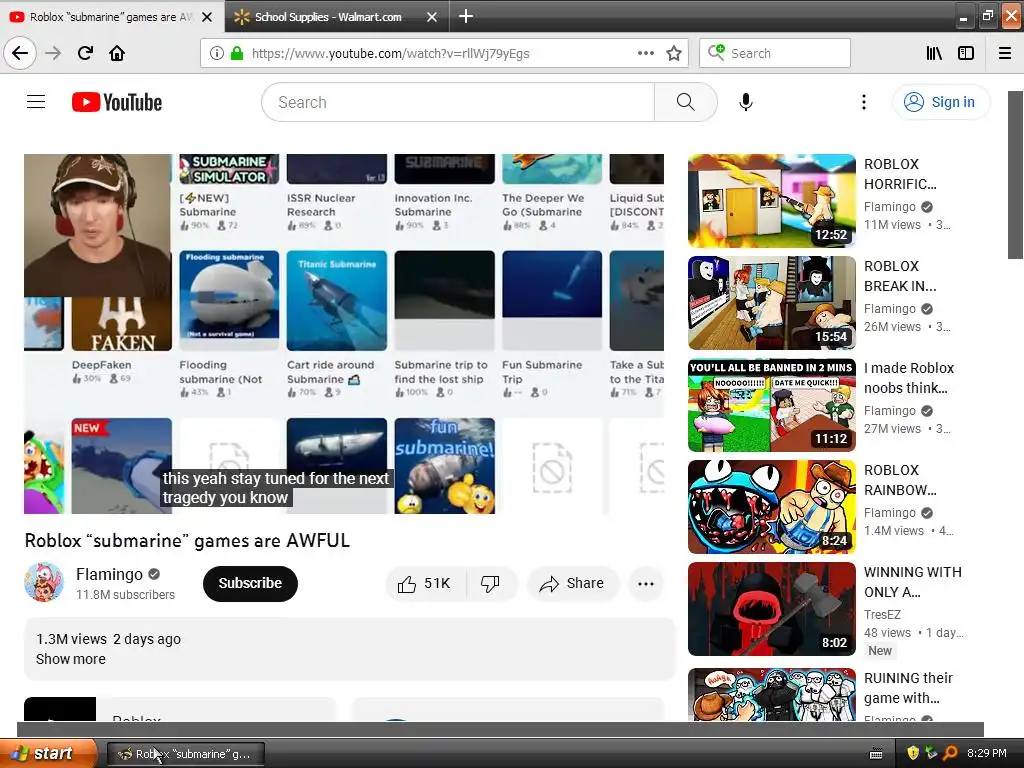1024x768 pixels.
Task: Open YouTube guide hamburger menu
Action: (x=36, y=102)
